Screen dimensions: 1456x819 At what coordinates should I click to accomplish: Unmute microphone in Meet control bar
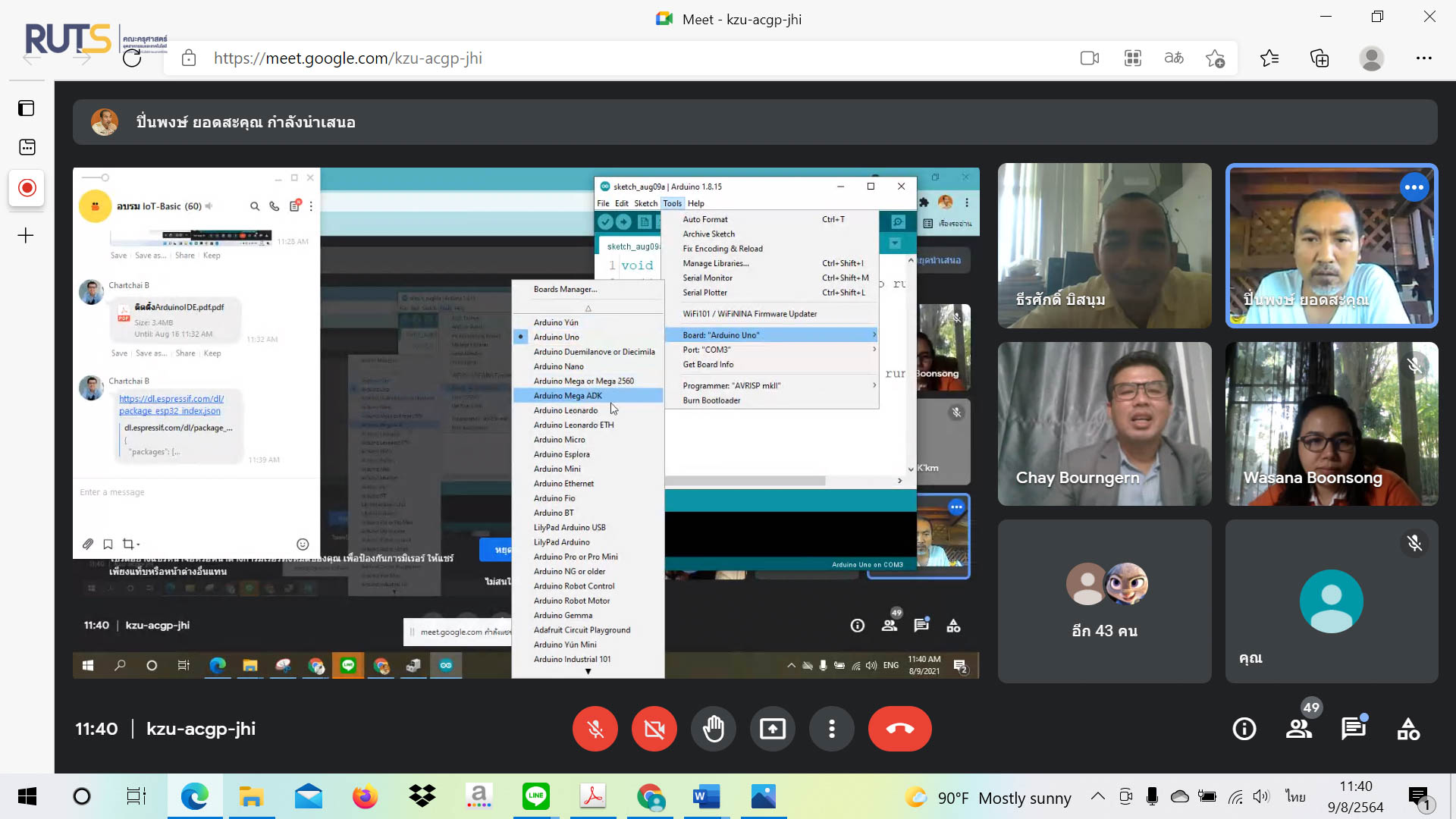595,729
